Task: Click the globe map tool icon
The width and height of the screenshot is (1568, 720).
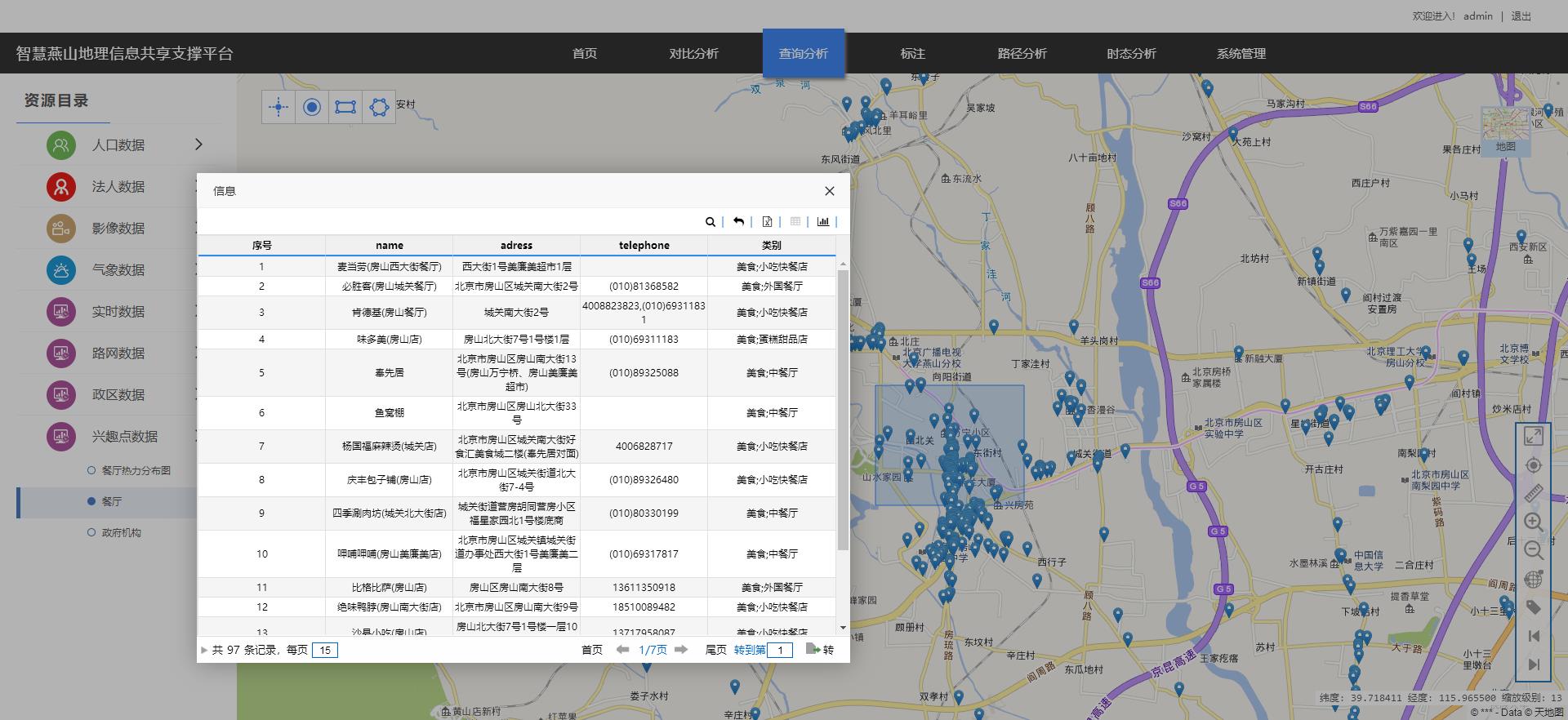Action: 1534,580
